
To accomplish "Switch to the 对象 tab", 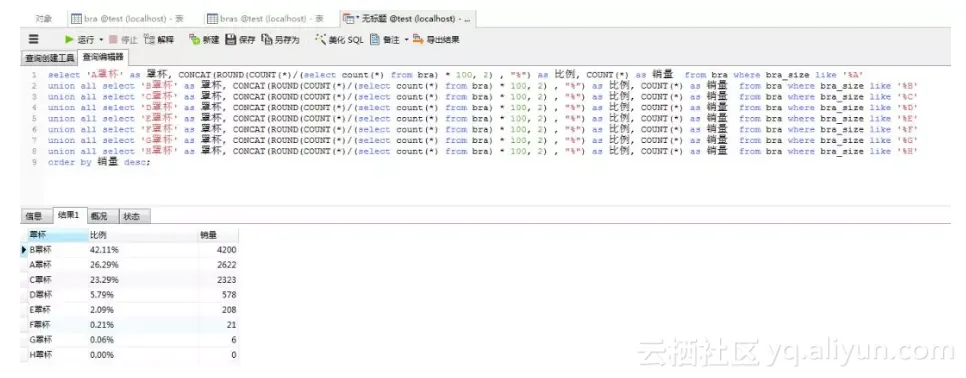I will click(x=44, y=18).
